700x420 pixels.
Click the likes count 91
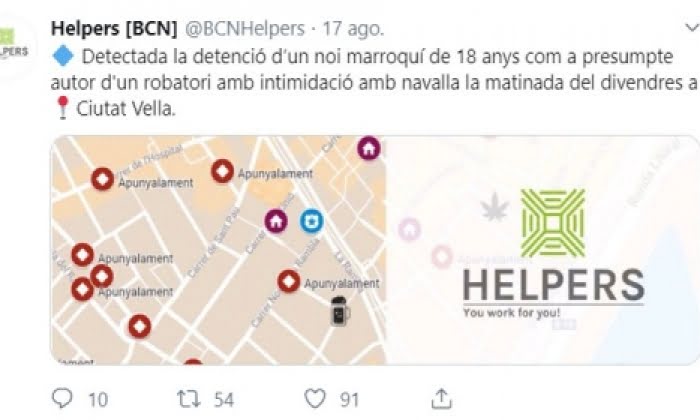(350, 399)
